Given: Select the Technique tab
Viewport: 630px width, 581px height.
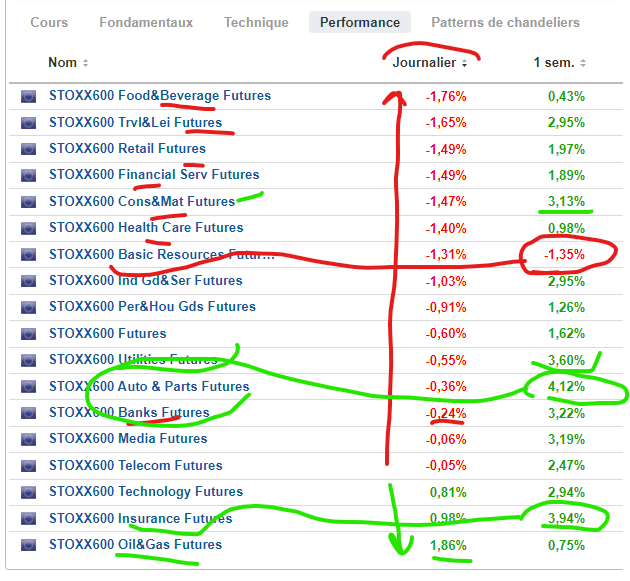Looking at the screenshot, I should click(x=256, y=22).
